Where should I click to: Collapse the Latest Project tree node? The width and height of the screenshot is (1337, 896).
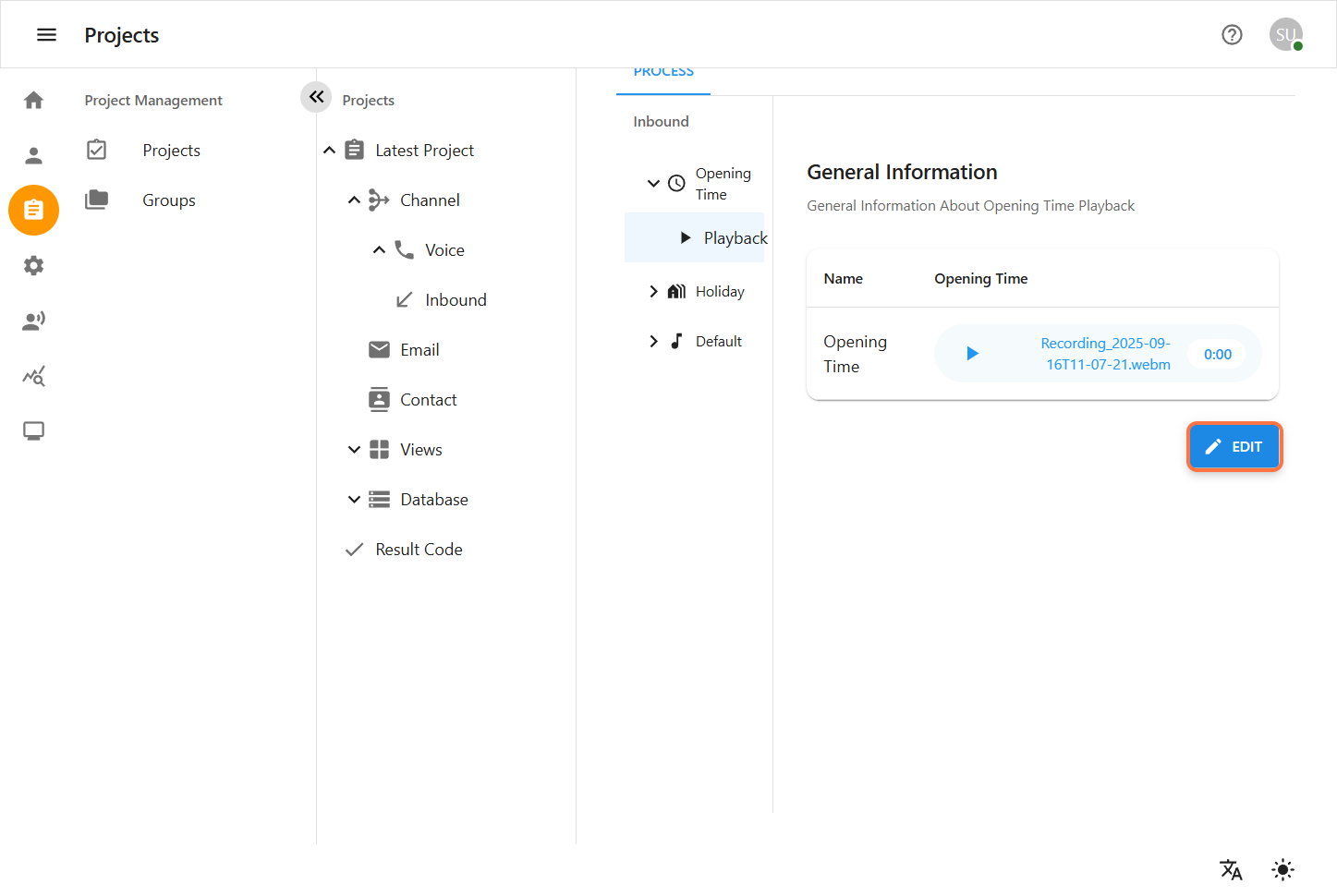coord(330,151)
